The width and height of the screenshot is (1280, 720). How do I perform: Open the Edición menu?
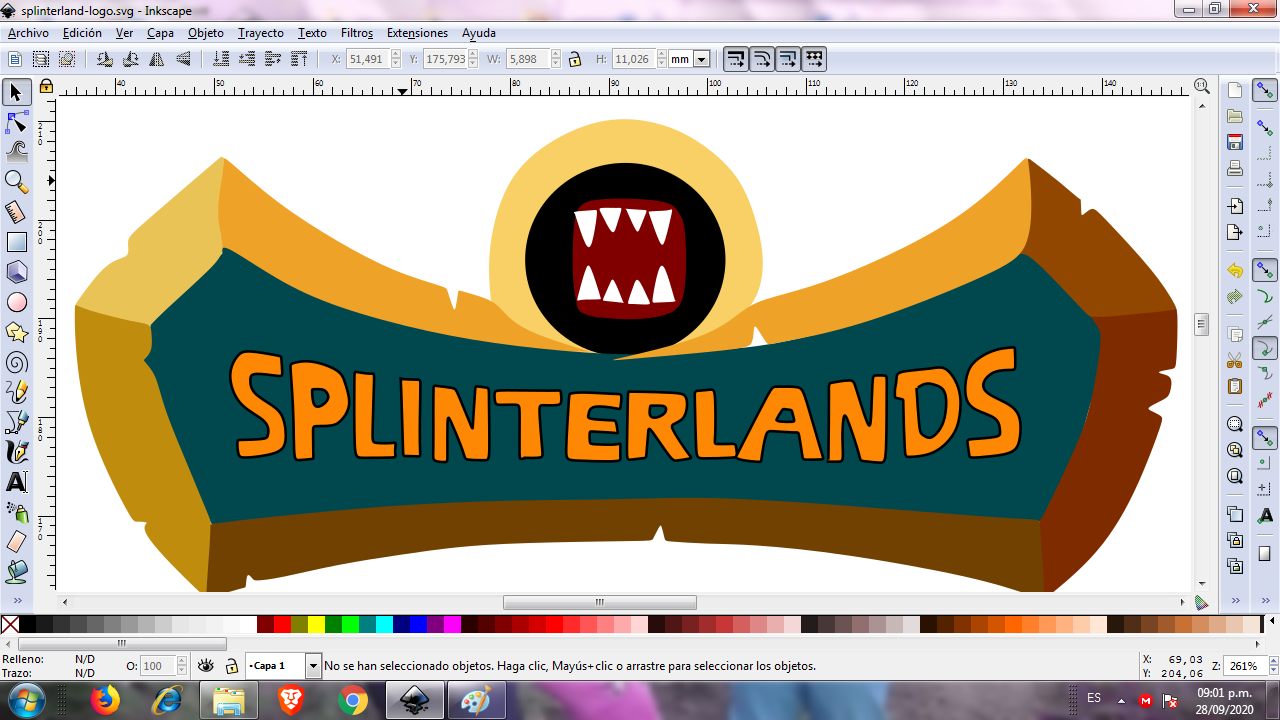click(82, 33)
